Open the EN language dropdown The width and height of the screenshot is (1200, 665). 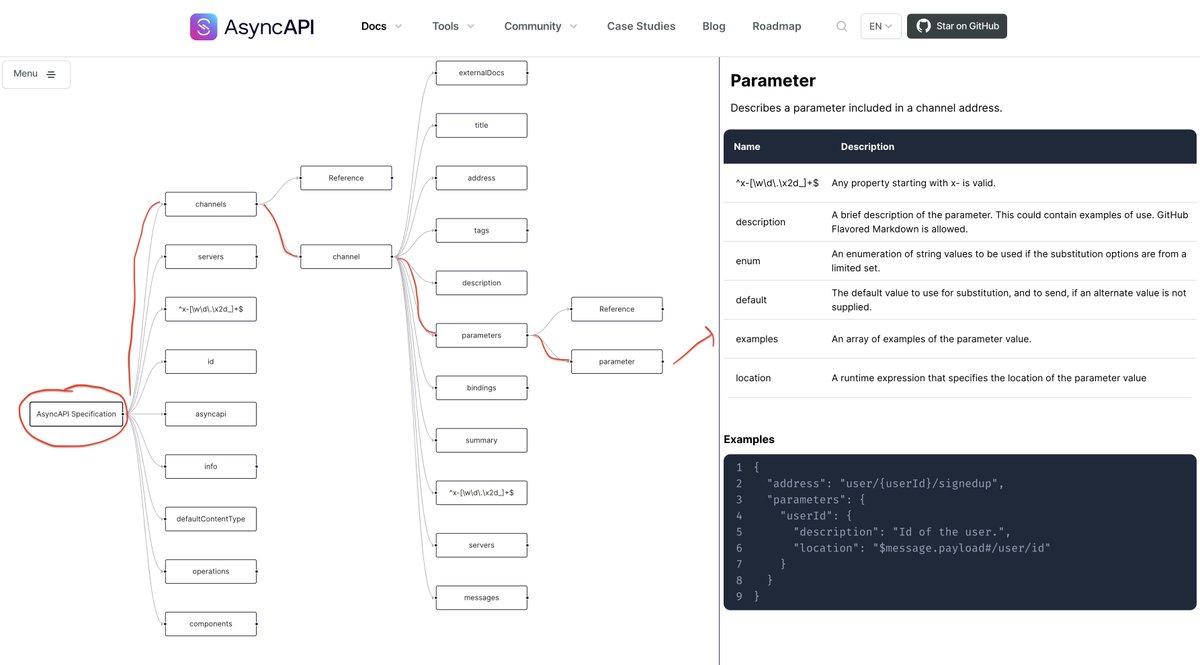pyautogui.click(x=881, y=26)
